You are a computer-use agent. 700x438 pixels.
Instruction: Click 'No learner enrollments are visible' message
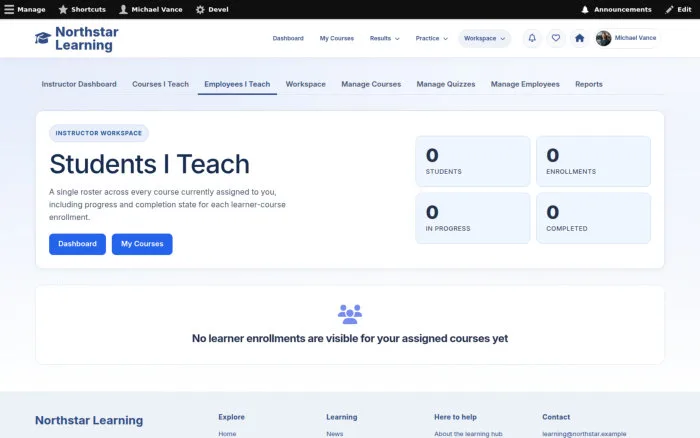(x=350, y=338)
